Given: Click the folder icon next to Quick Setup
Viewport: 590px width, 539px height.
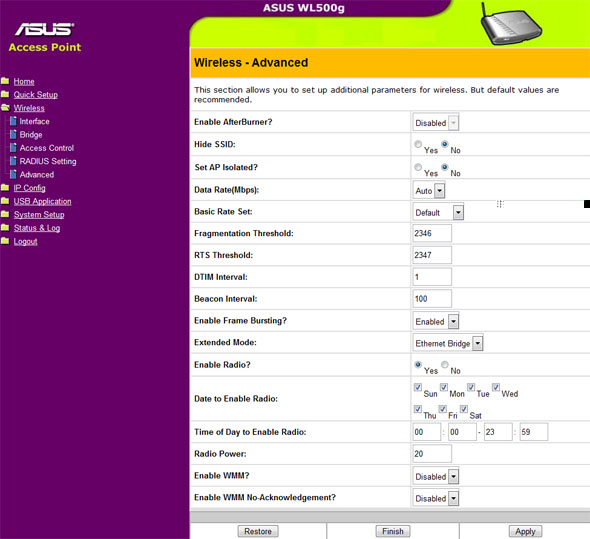Looking at the screenshot, I should click(5, 94).
